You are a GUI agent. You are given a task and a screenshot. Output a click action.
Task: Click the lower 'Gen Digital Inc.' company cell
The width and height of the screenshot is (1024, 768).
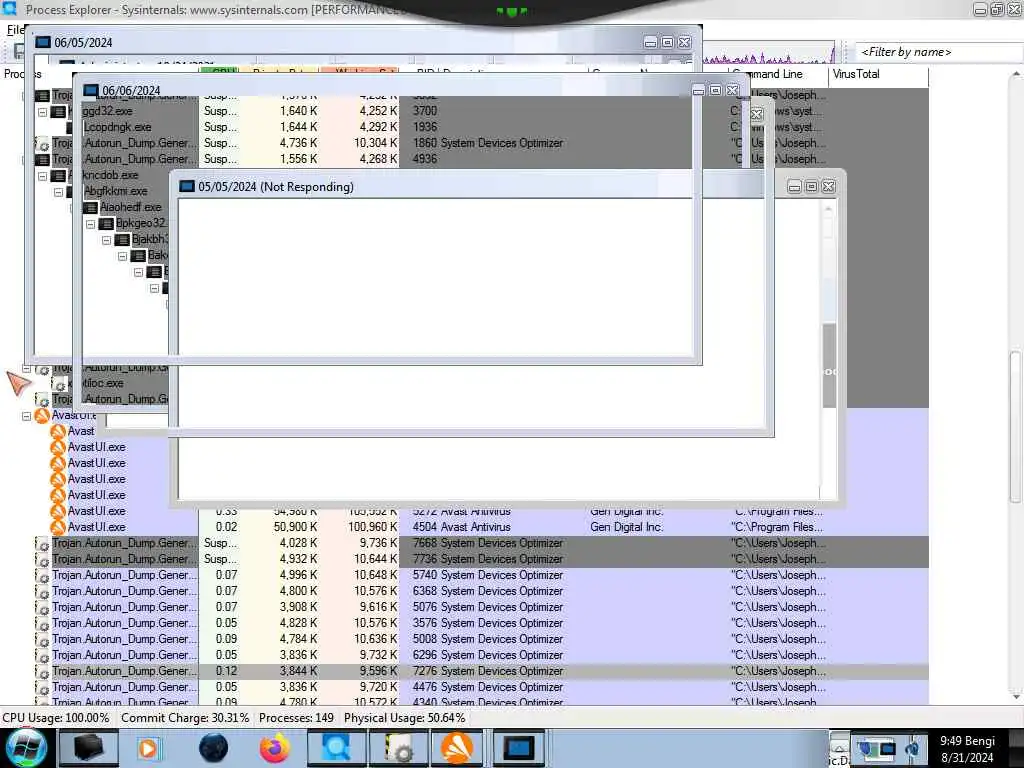pyautogui.click(x=626, y=527)
